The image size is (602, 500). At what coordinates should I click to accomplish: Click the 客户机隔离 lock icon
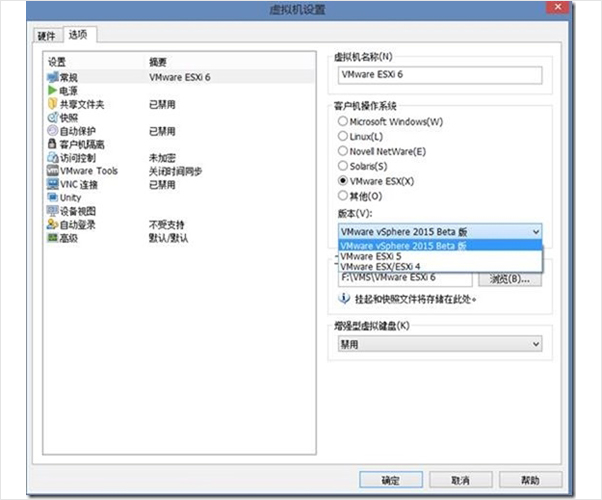coord(52,144)
